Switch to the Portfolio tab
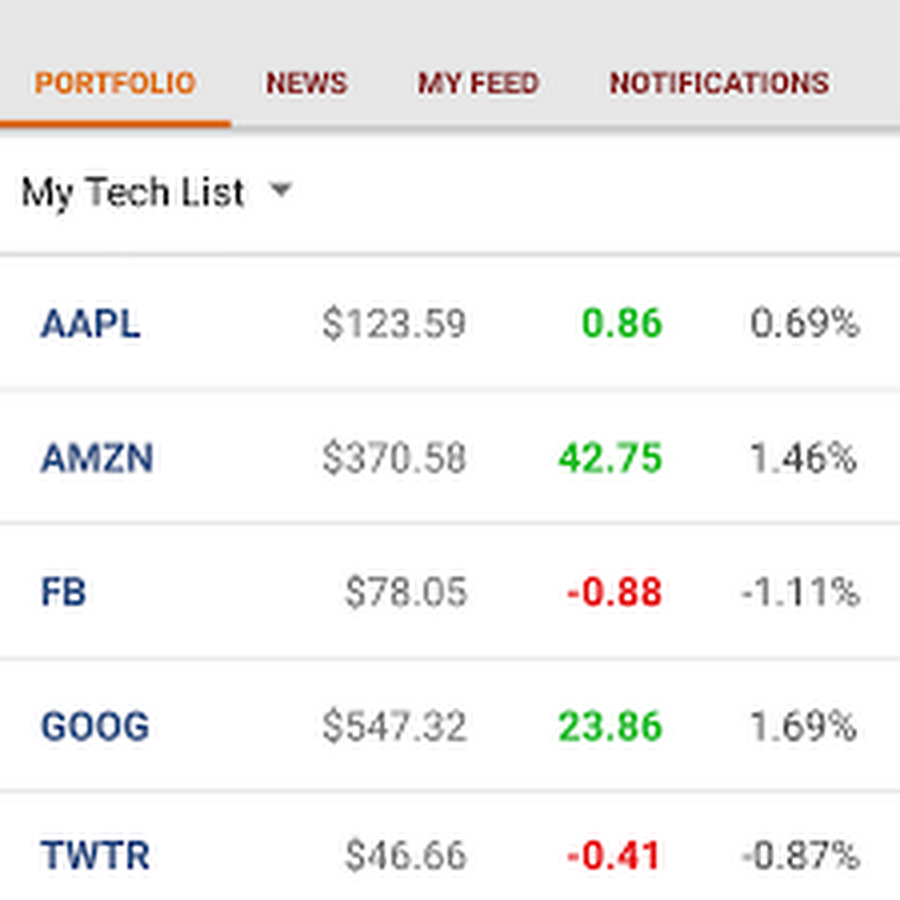The width and height of the screenshot is (900, 900). (115, 83)
